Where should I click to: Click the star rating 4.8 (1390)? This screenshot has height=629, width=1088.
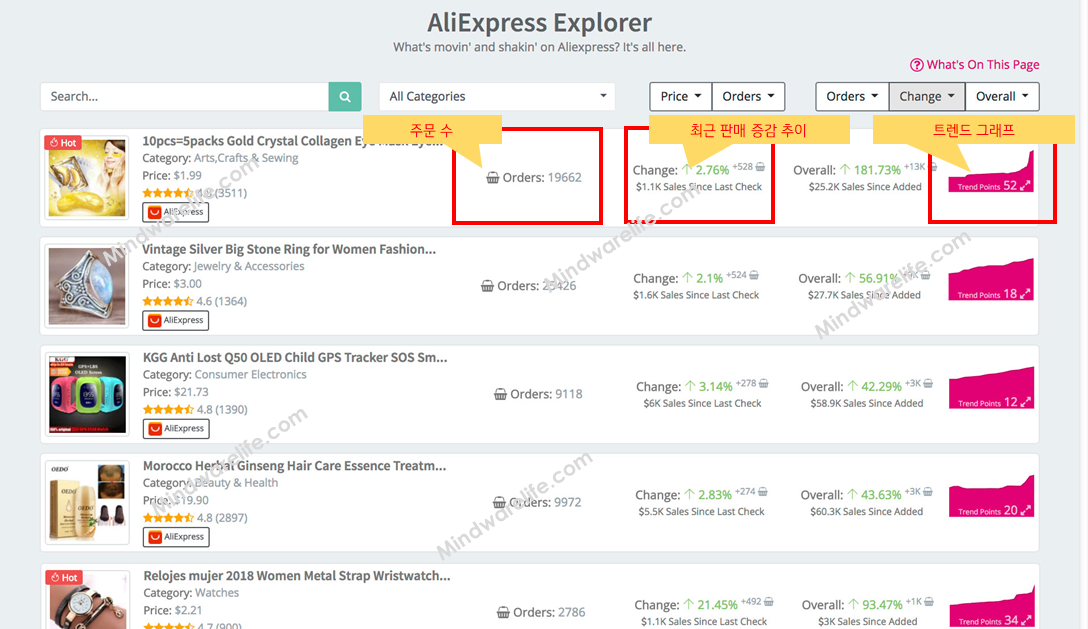coord(196,410)
